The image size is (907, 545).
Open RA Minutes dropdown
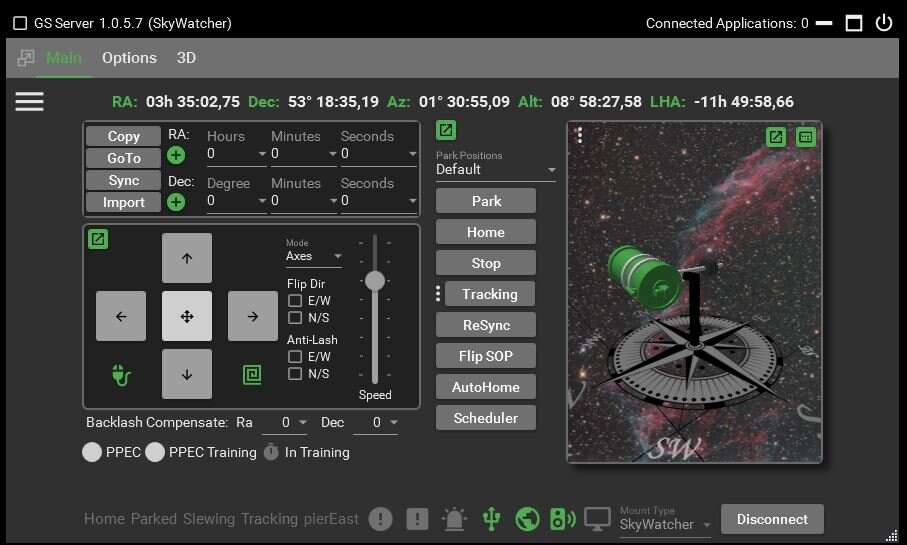(304, 154)
